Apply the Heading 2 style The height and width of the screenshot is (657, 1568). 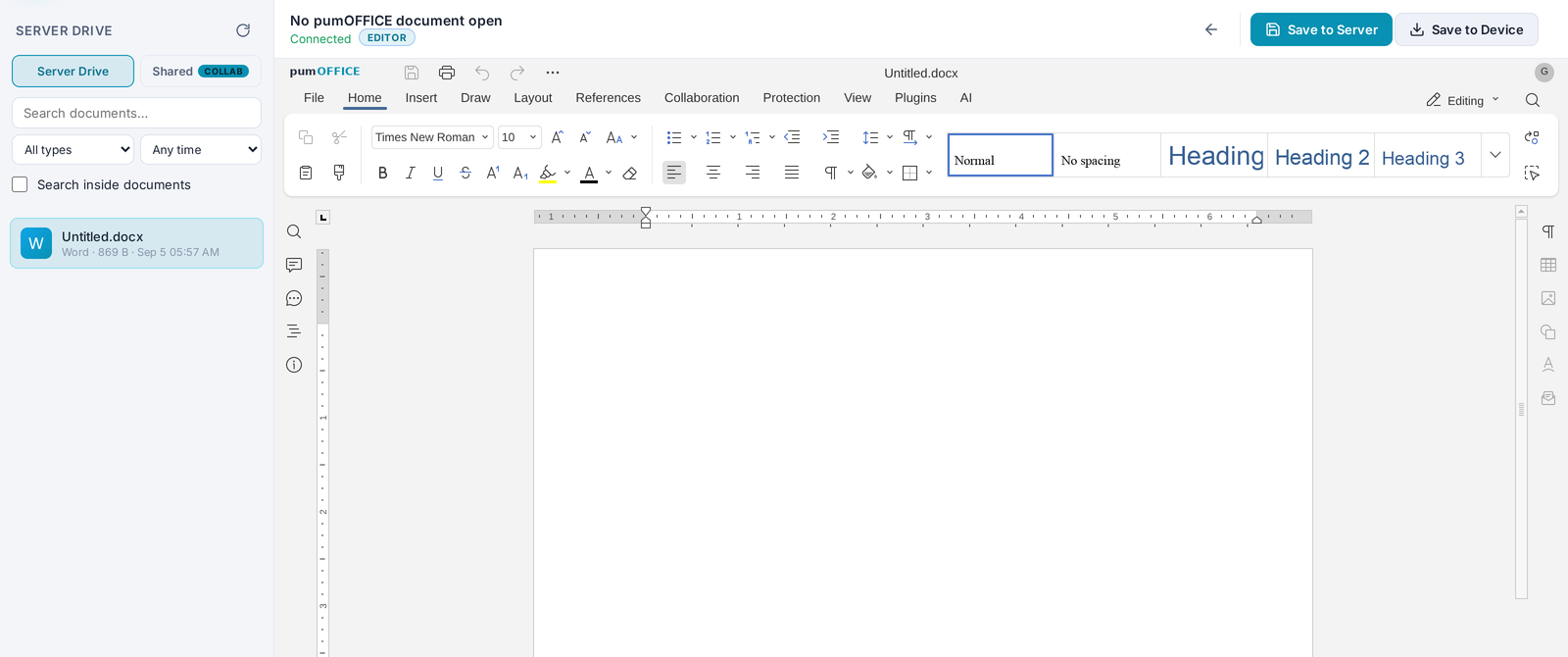[x=1321, y=155]
